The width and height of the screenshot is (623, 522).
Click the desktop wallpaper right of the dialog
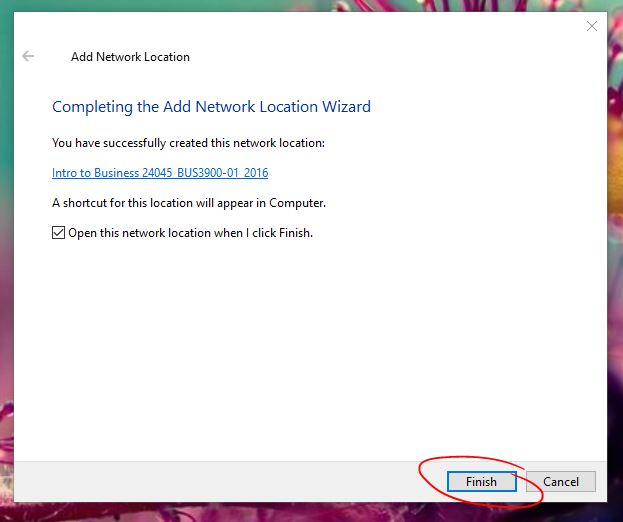(615, 300)
